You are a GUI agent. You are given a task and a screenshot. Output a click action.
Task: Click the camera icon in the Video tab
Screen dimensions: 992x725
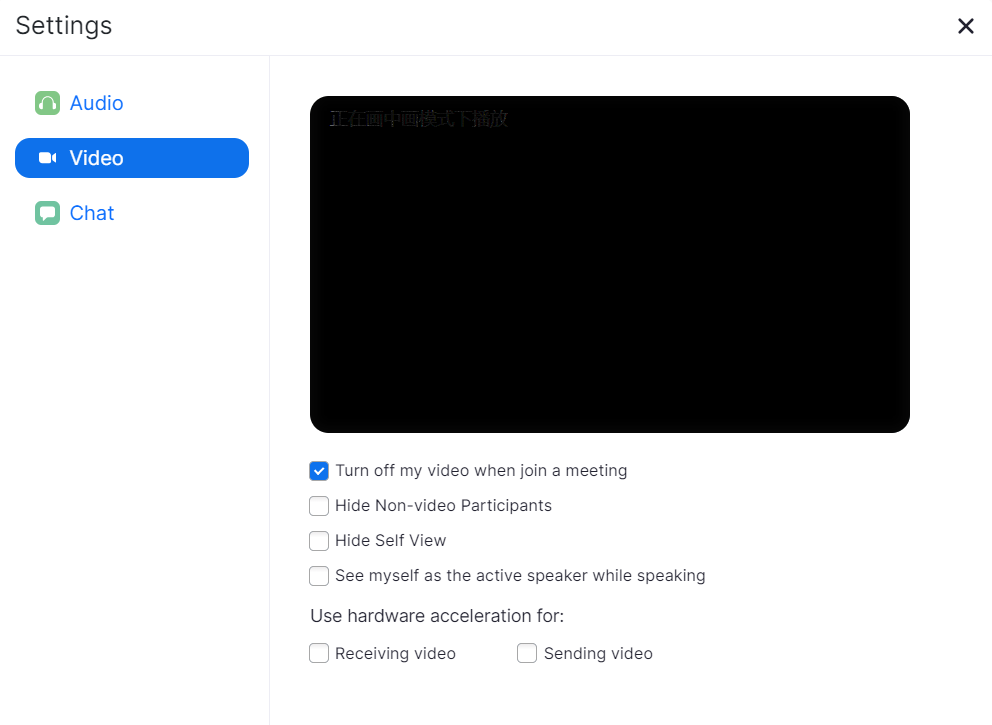click(x=47, y=158)
